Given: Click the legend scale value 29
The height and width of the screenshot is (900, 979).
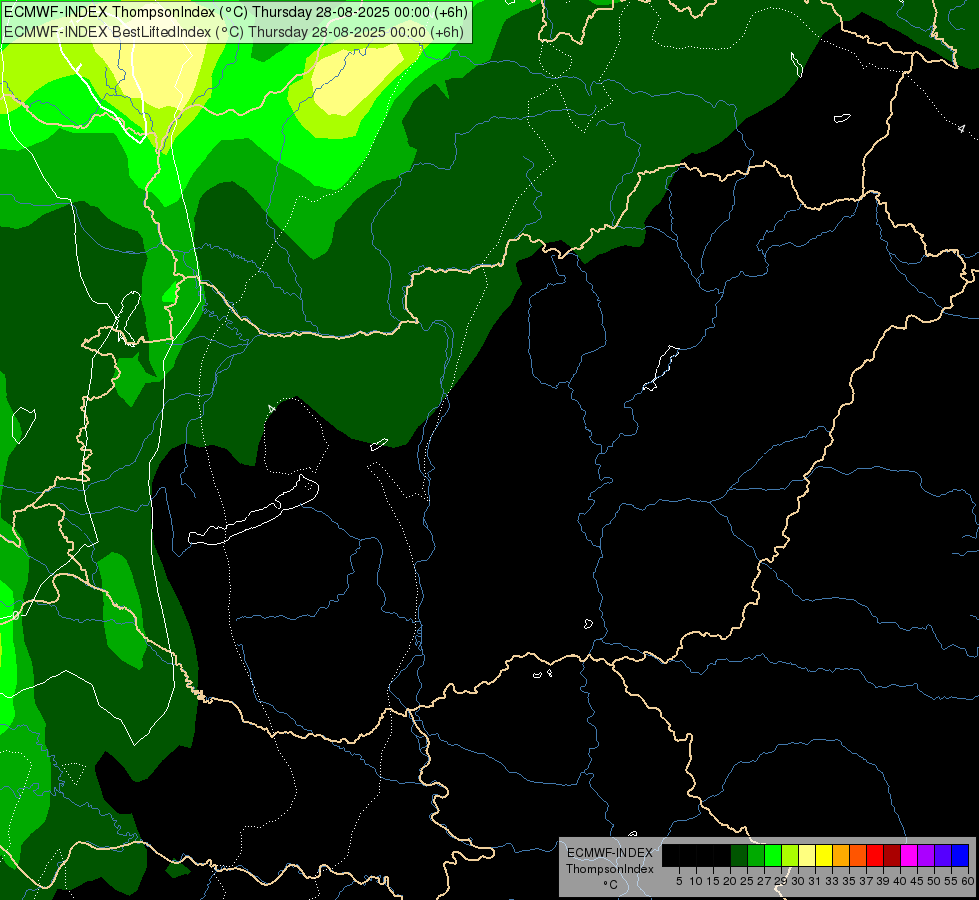Looking at the screenshot, I should pos(780,881).
